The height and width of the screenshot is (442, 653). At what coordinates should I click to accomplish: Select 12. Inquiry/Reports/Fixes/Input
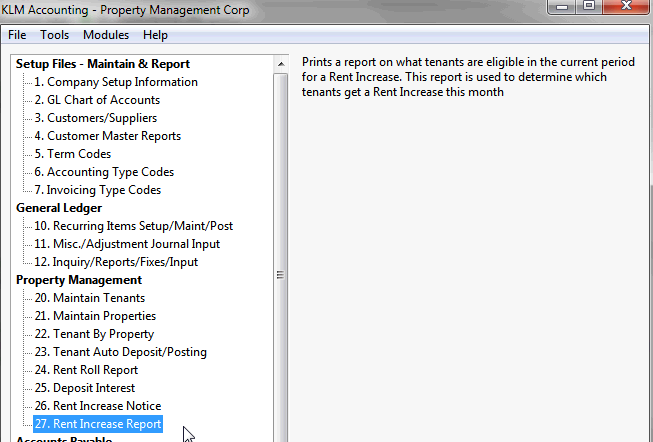pos(116,262)
